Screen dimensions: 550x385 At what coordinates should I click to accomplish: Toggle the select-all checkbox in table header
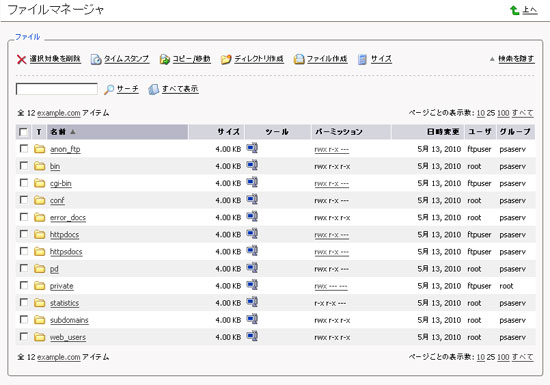23,132
